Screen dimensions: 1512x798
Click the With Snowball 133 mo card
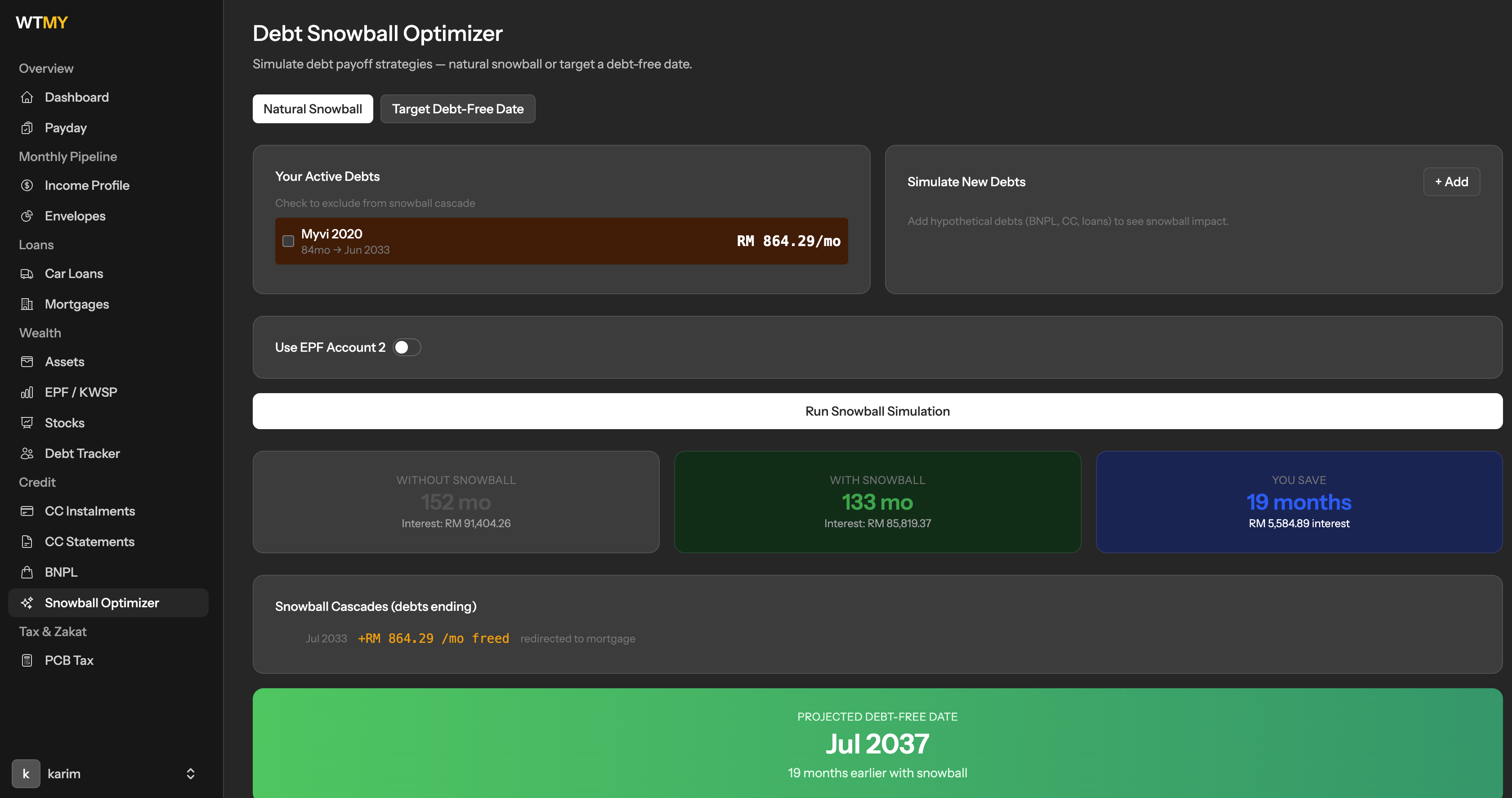[877, 502]
